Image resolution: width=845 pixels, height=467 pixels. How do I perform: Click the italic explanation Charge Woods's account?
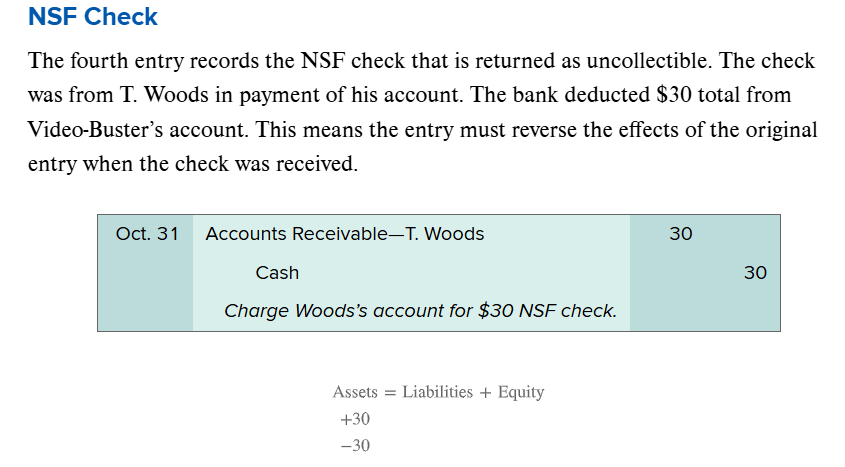click(420, 311)
